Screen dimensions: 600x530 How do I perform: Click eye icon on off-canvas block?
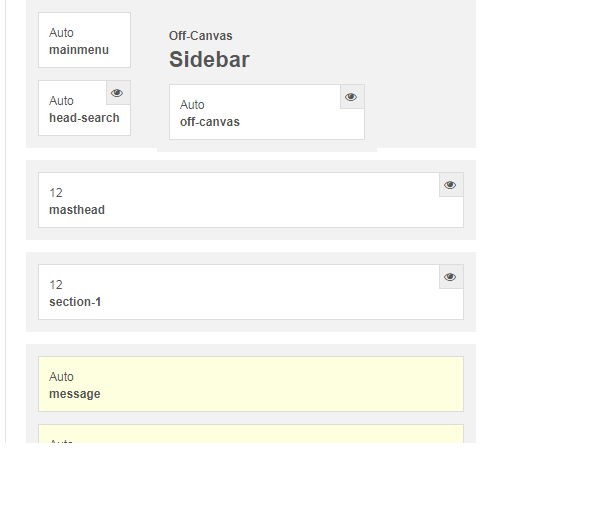[351, 97]
